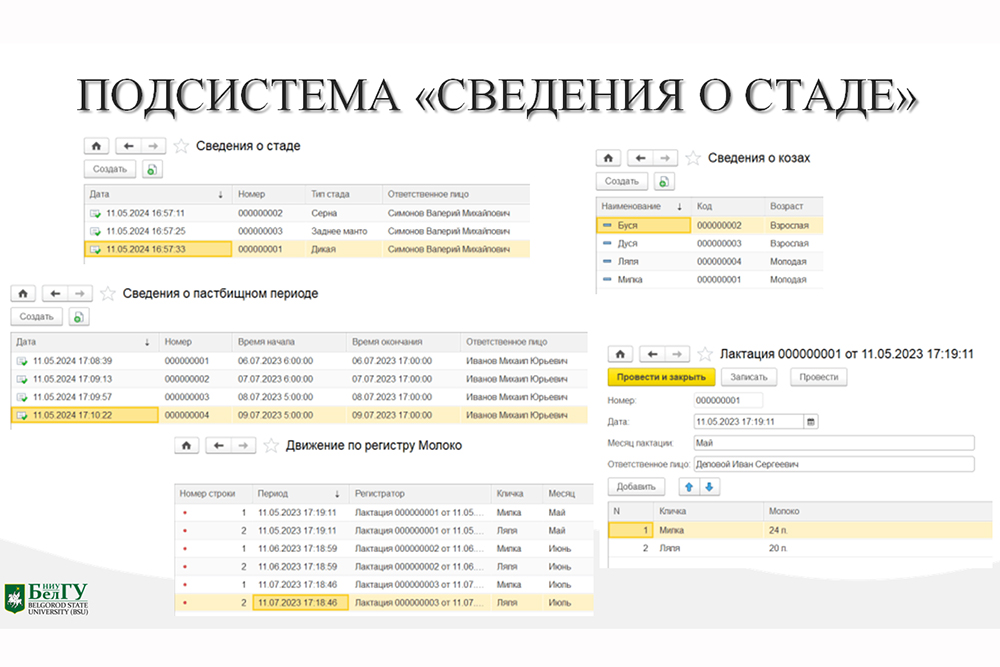Viewport: 1000px width, 667px height.
Task: Click the Записать button
Action: [749, 377]
